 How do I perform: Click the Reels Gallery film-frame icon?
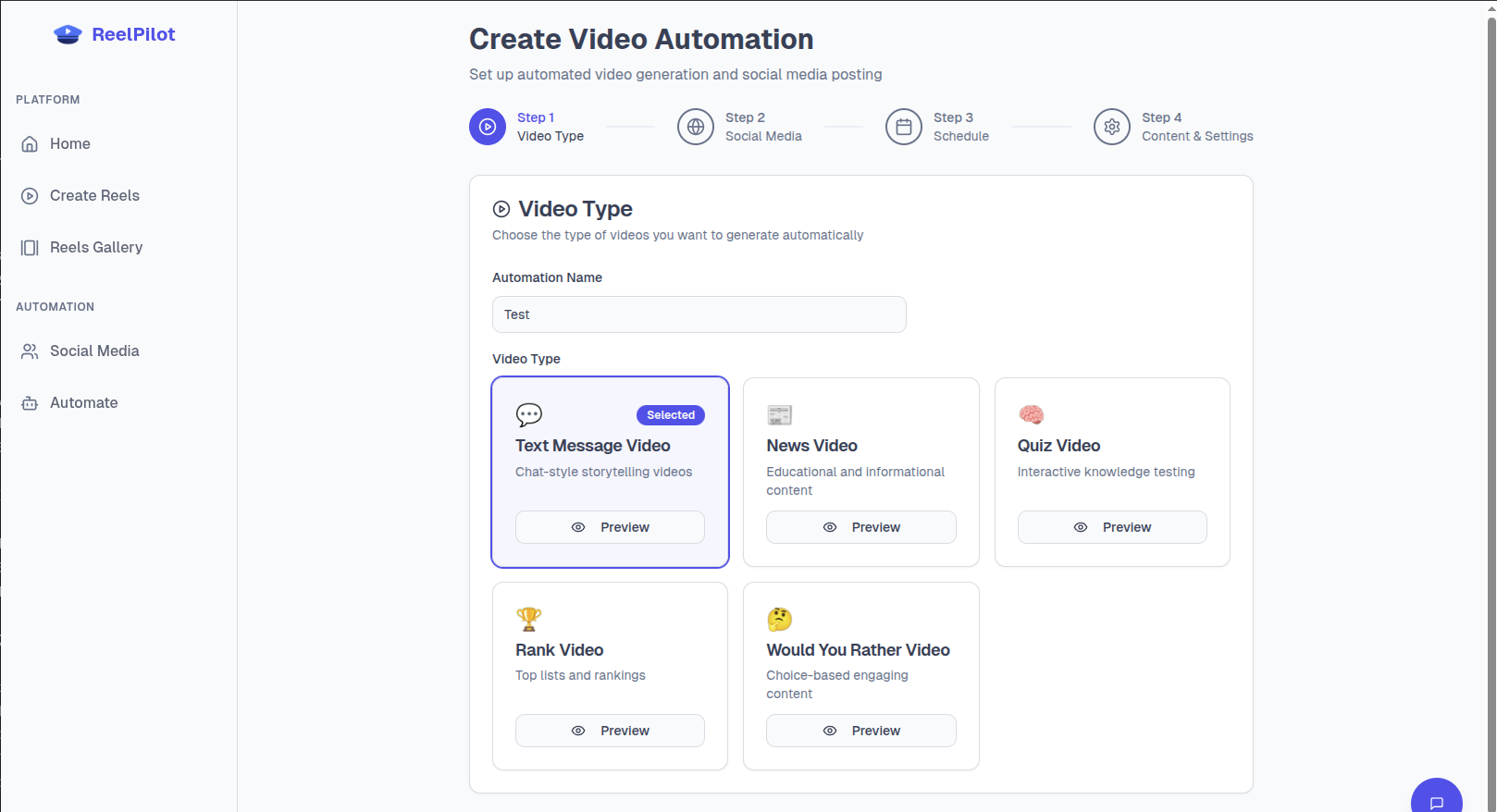pyautogui.click(x=30, y=247)
